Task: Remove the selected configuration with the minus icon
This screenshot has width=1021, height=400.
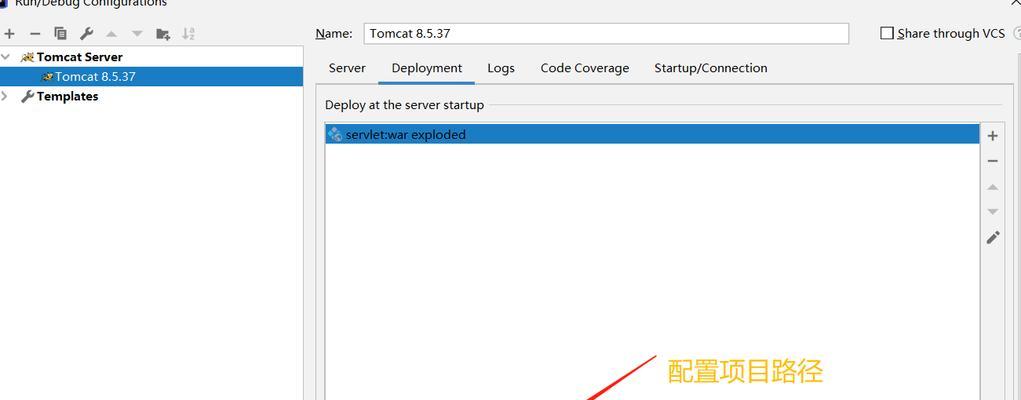Action: click(x=35, y=34)
